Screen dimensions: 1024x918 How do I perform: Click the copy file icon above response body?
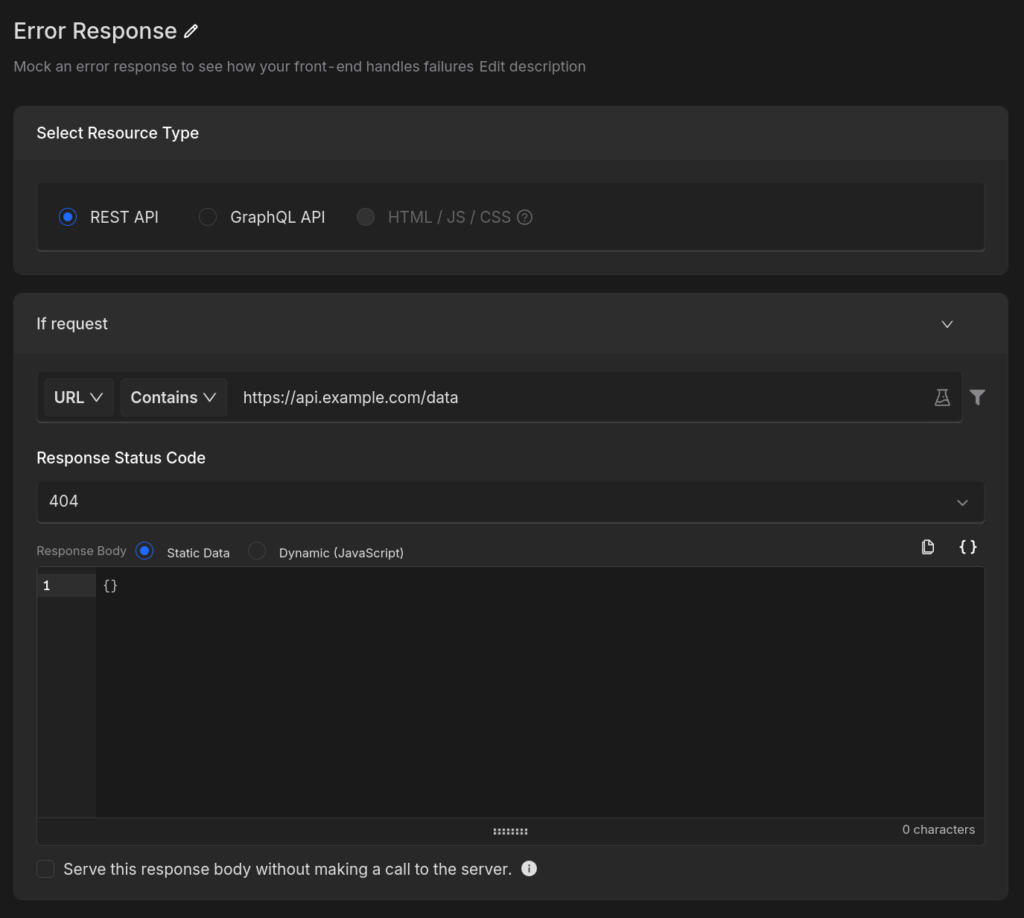pos(927,547)
